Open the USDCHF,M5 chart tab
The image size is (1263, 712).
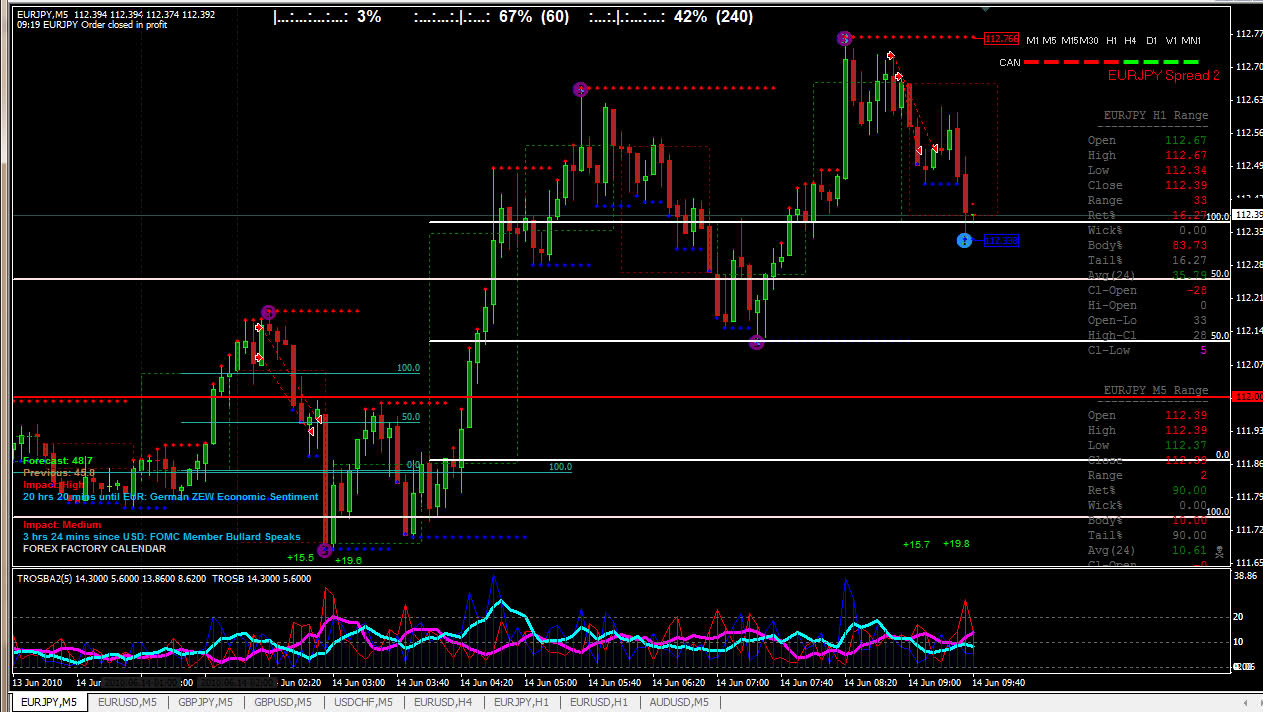tap(363, 702)
